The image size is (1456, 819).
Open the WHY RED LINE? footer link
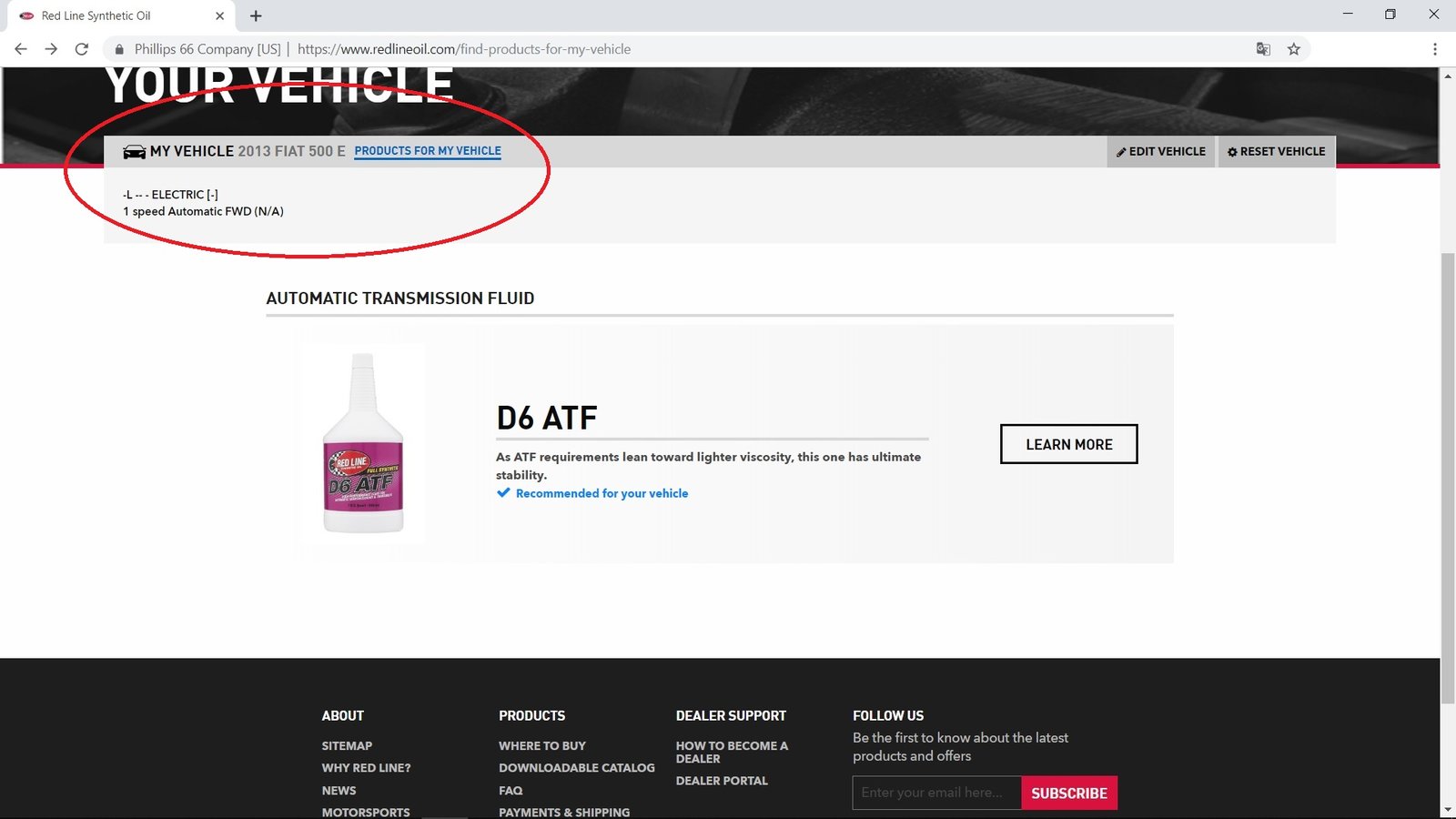366,768
